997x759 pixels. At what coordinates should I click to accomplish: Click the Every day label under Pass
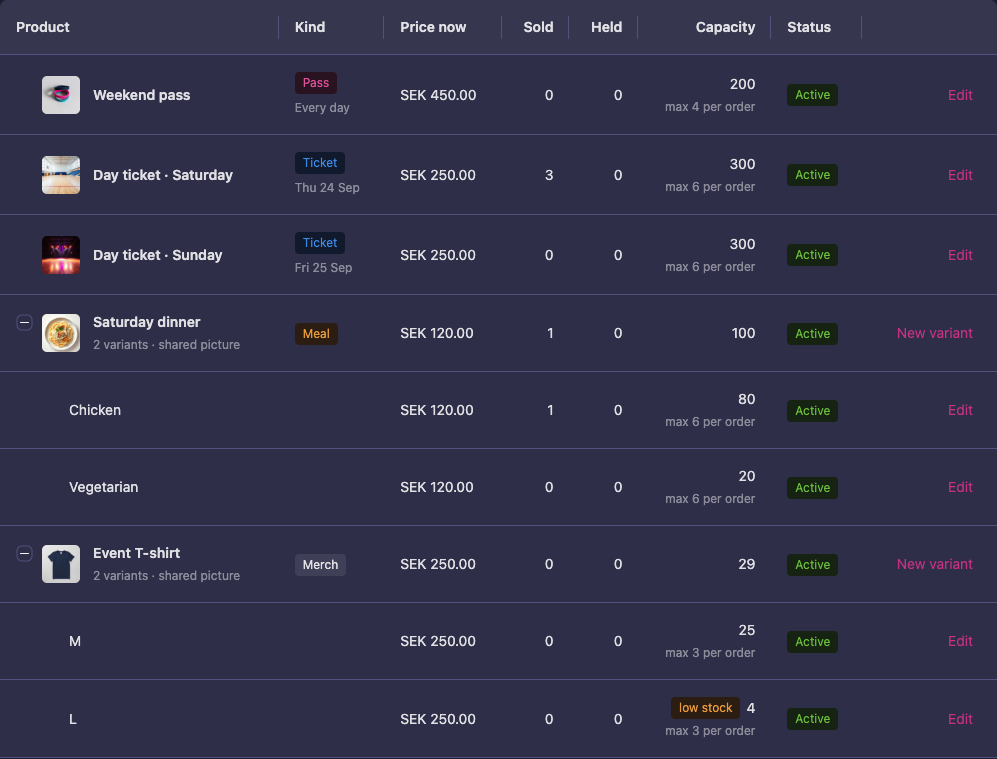point(322,107)
